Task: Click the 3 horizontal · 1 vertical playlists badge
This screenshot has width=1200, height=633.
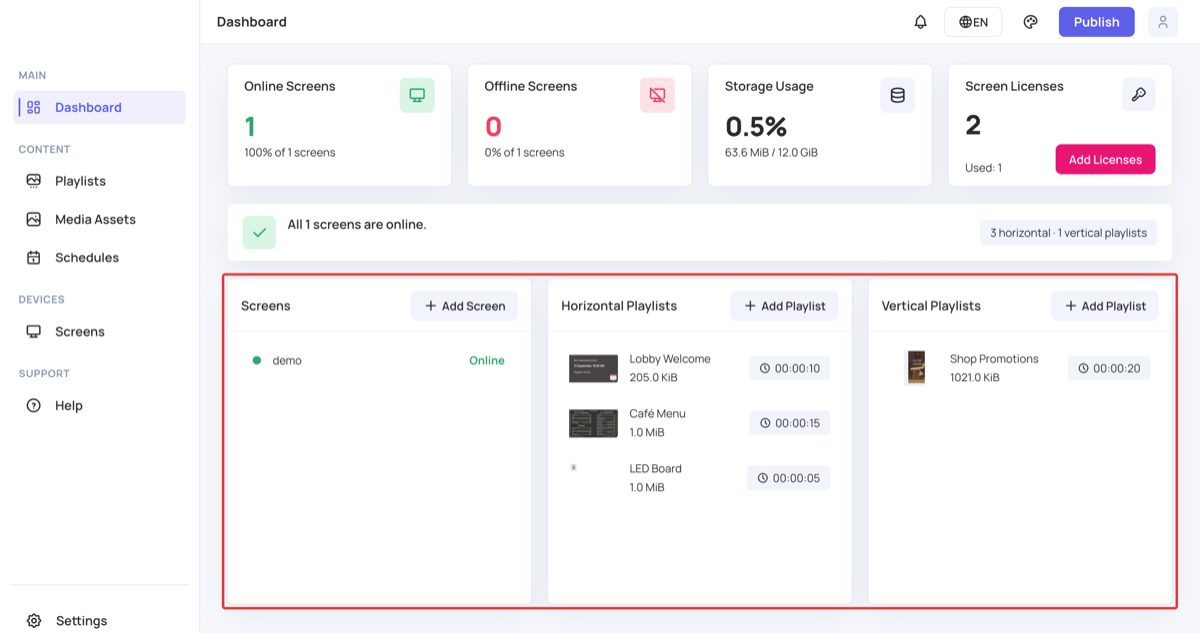Action: pyautogui.click(x=1068, y=233)
